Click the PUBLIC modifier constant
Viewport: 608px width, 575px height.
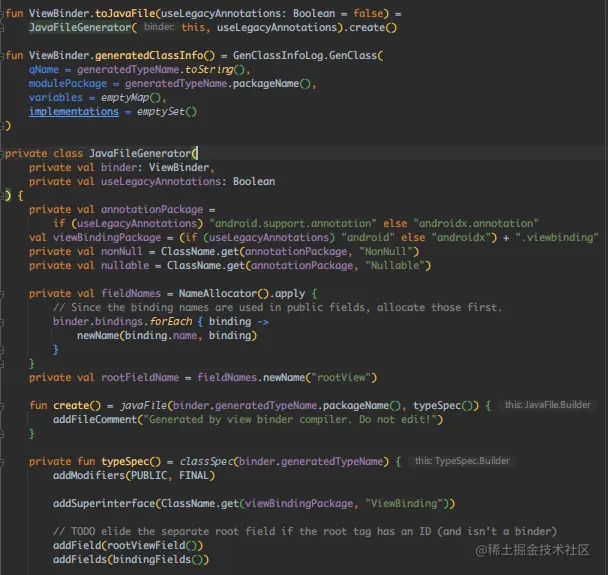(149, 475)
